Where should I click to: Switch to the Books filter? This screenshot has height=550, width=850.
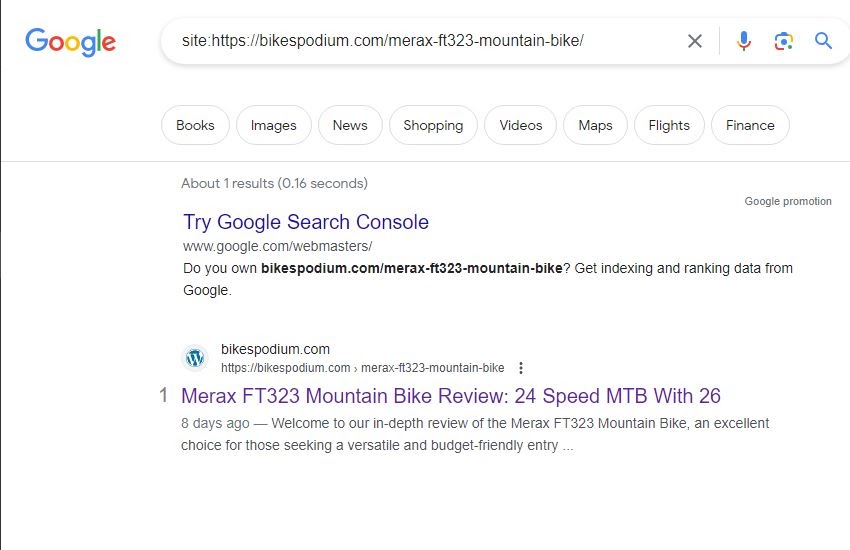[195, 125]
